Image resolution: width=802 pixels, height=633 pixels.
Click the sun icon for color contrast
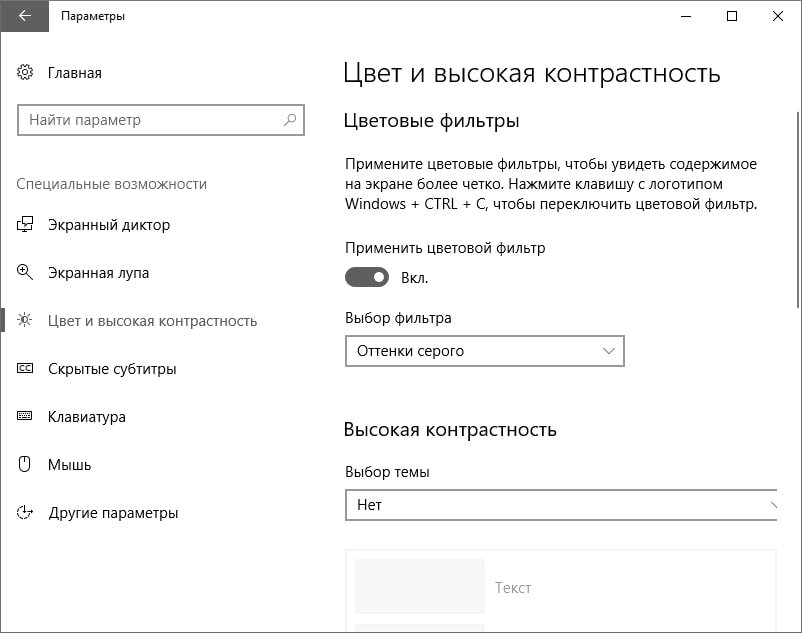point(25,321)
